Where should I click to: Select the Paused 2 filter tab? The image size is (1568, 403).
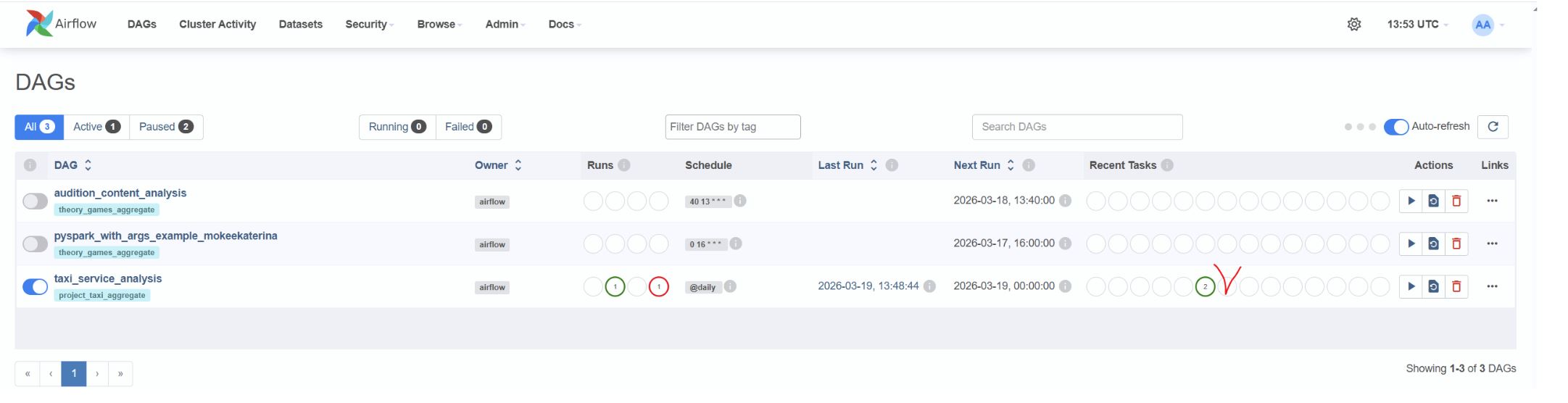(166, 127)
